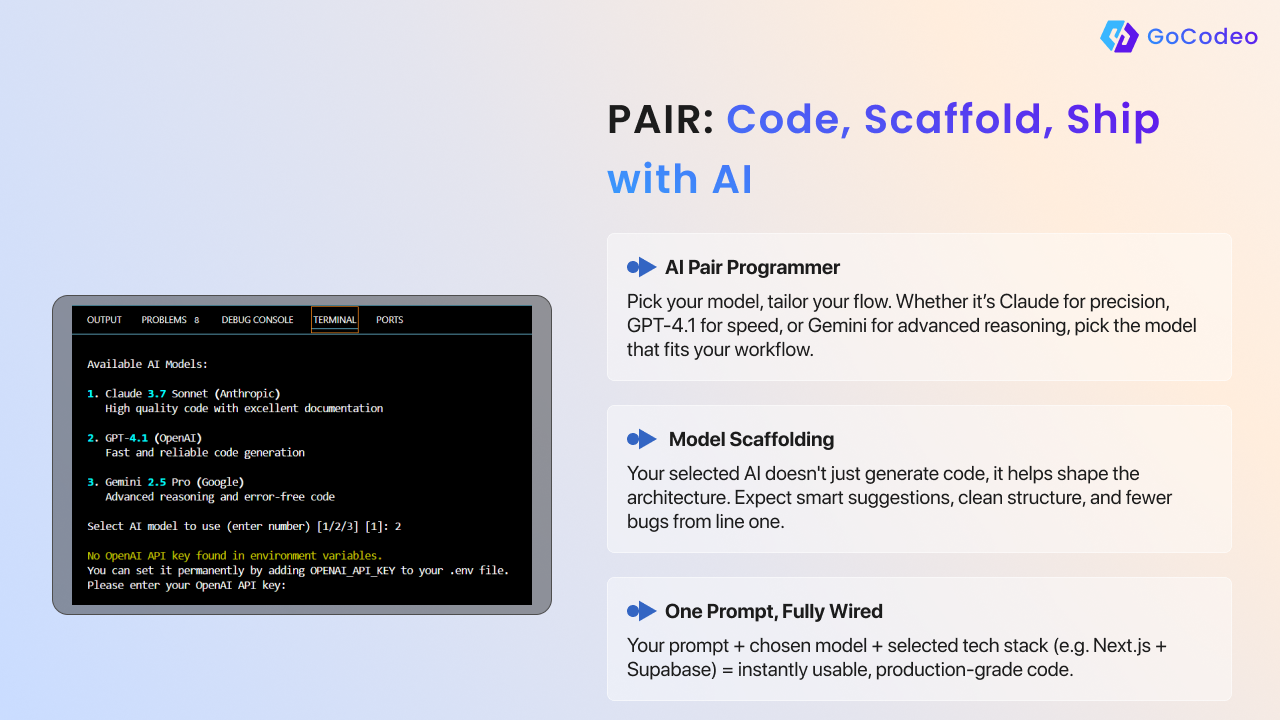Click the yellow "No OpenAI API key found" warning
This screenshot has width=1280, height=720.
click(235, 555)
